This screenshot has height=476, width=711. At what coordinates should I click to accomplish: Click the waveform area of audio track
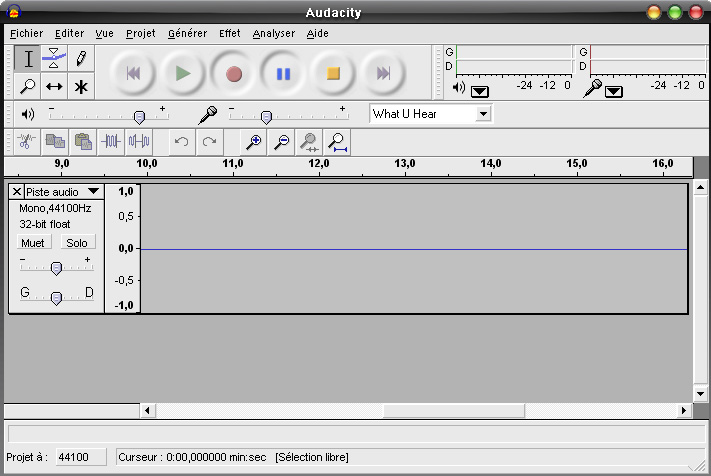414,248
